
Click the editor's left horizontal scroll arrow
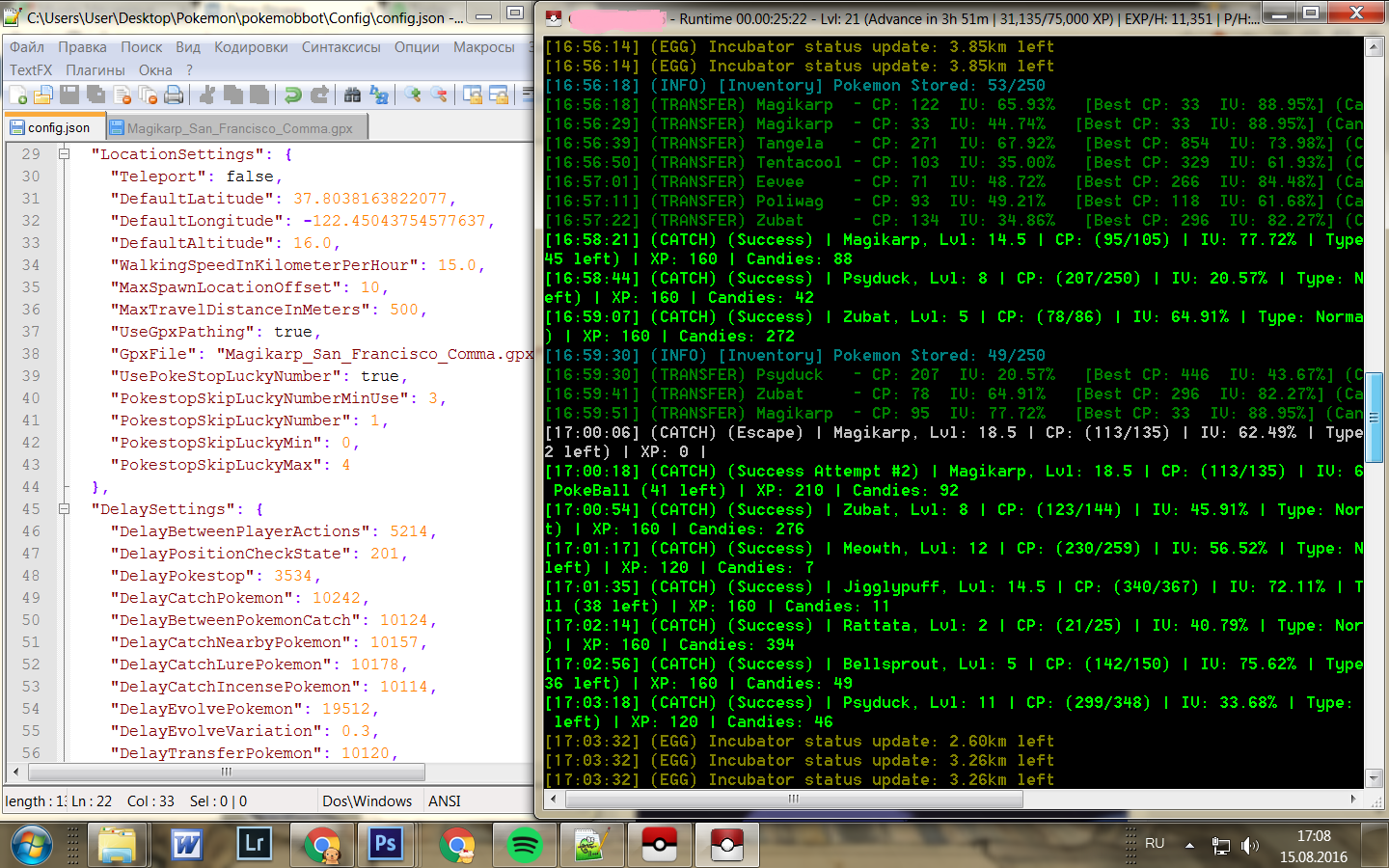click(15, 772)
